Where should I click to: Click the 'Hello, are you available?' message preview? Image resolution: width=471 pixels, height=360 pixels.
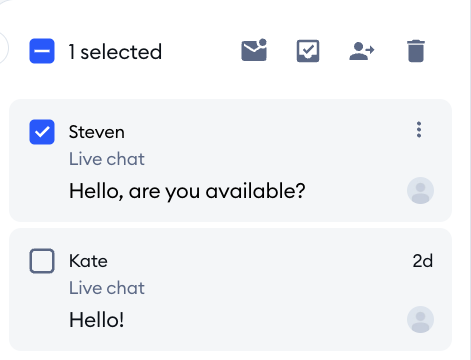[x=187, y=191]
